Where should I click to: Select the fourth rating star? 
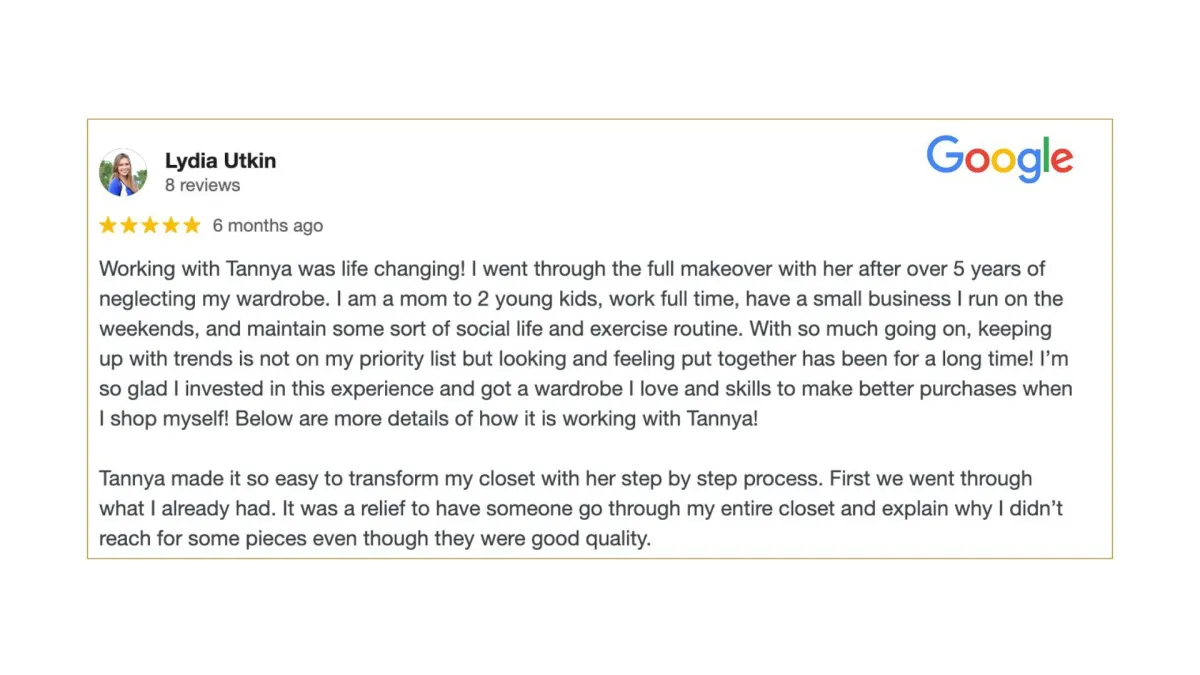click(171, 225)
